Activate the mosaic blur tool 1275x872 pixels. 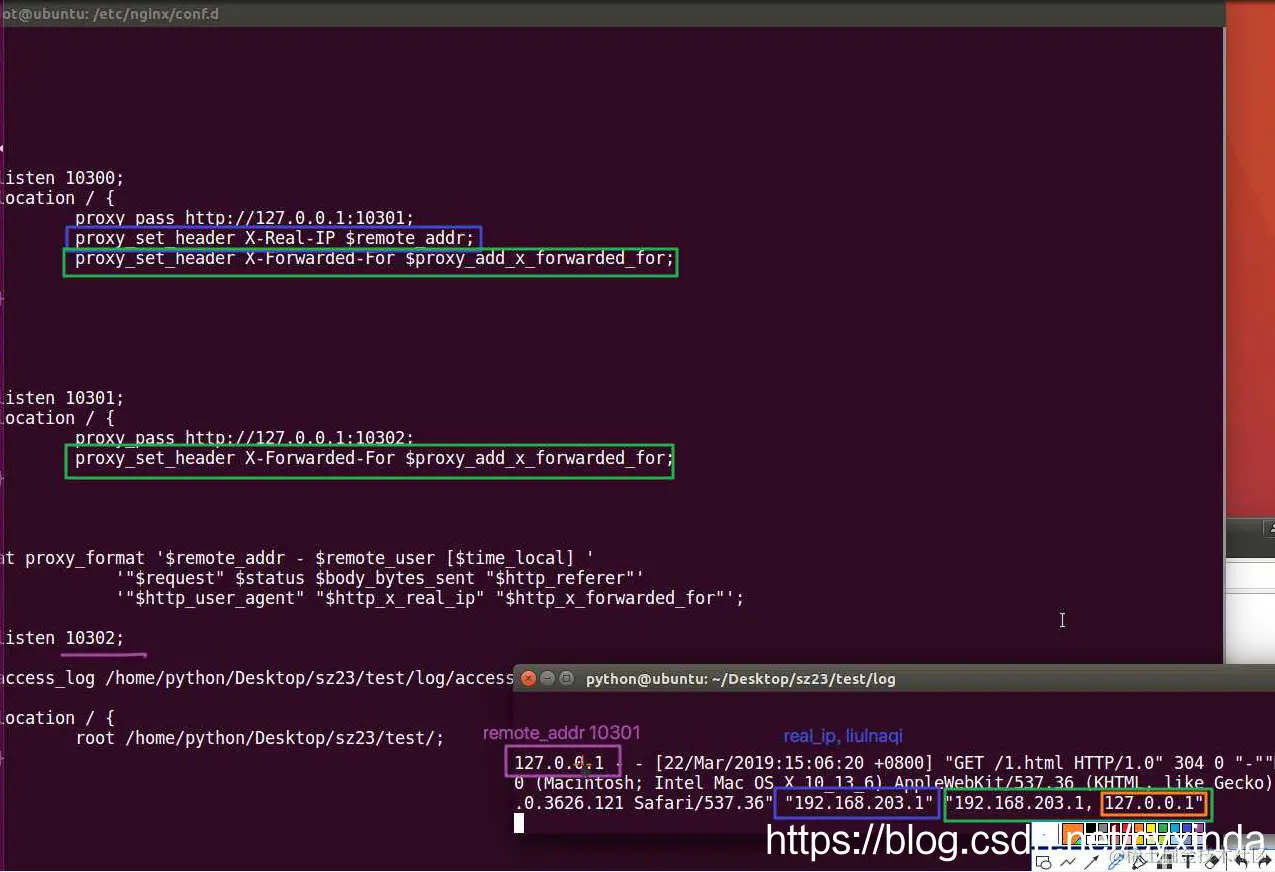1164,862
